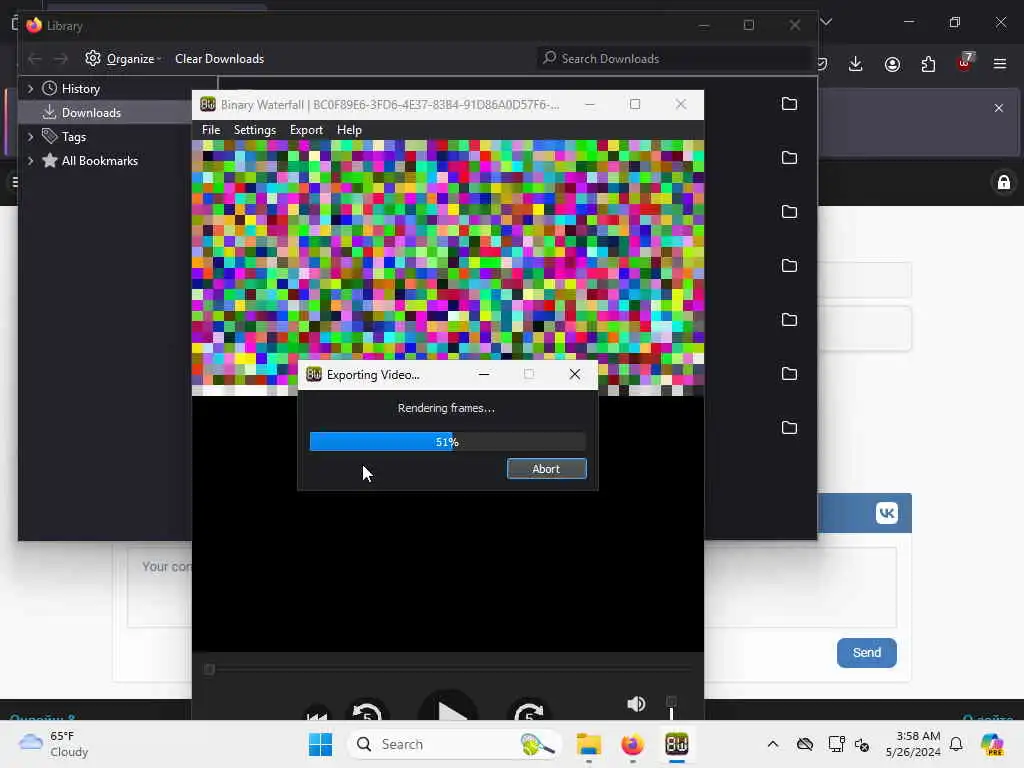Click Clear Downloads in Library toolbar

coord(219,59)
